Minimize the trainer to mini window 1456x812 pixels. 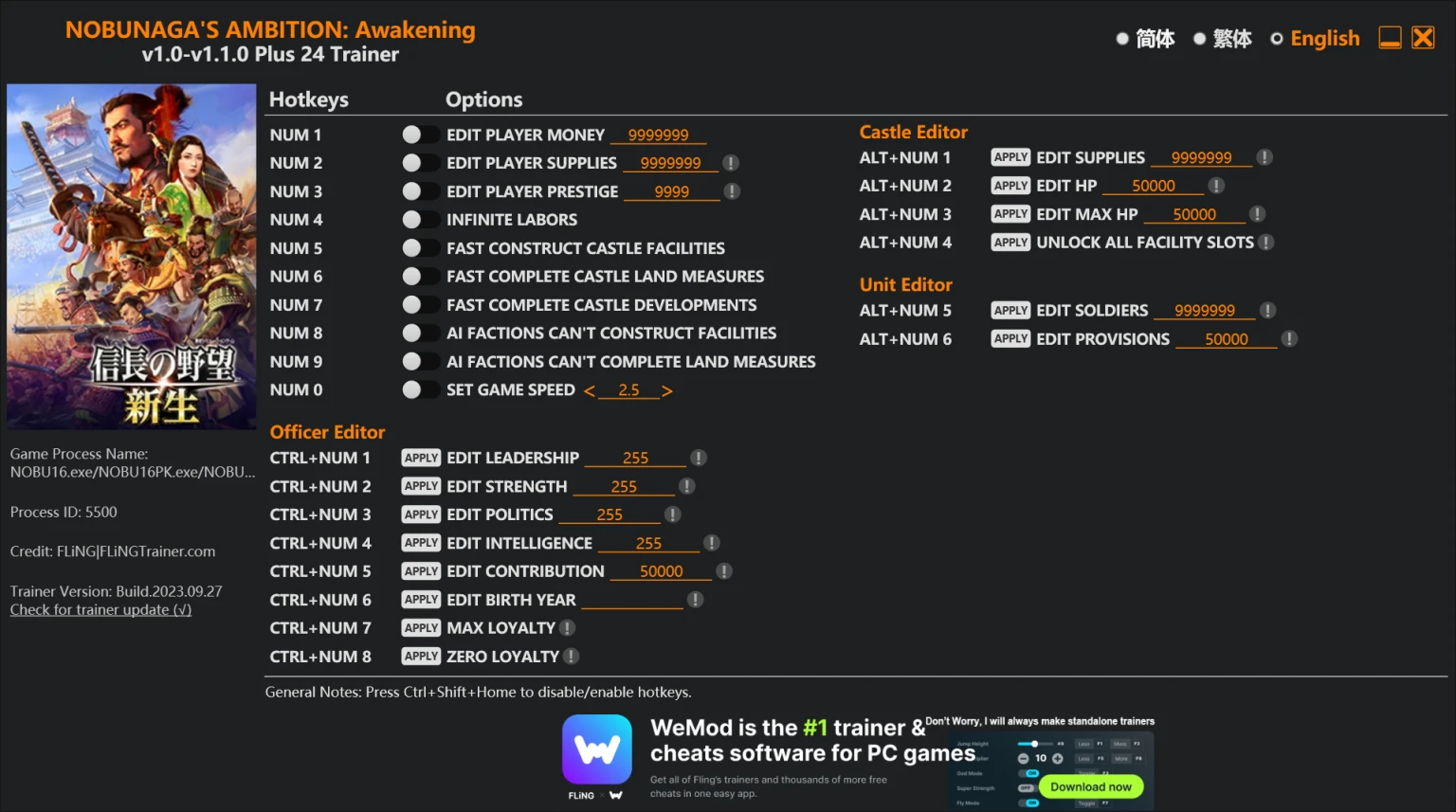1390,38
